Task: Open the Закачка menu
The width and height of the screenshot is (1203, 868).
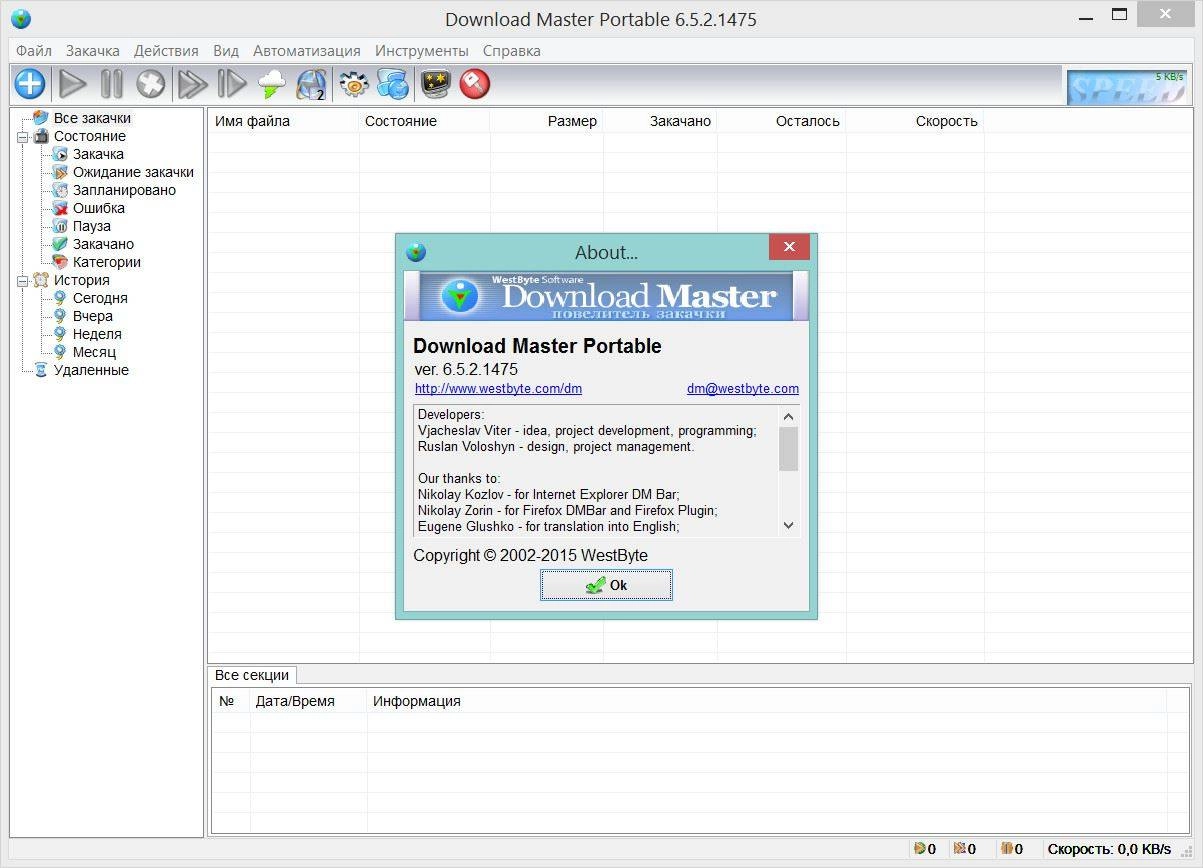Action: tap(93, 50)
